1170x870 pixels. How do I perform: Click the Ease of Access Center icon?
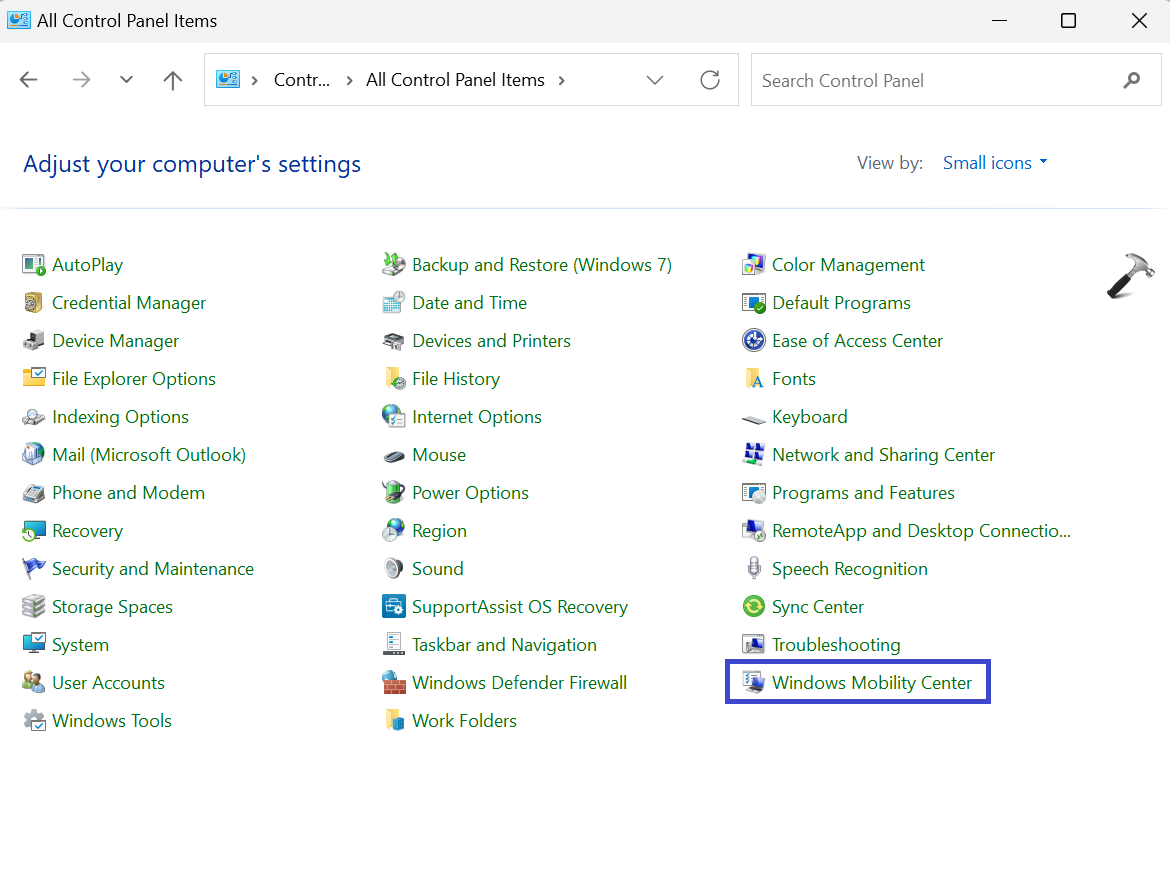(753, 341)
